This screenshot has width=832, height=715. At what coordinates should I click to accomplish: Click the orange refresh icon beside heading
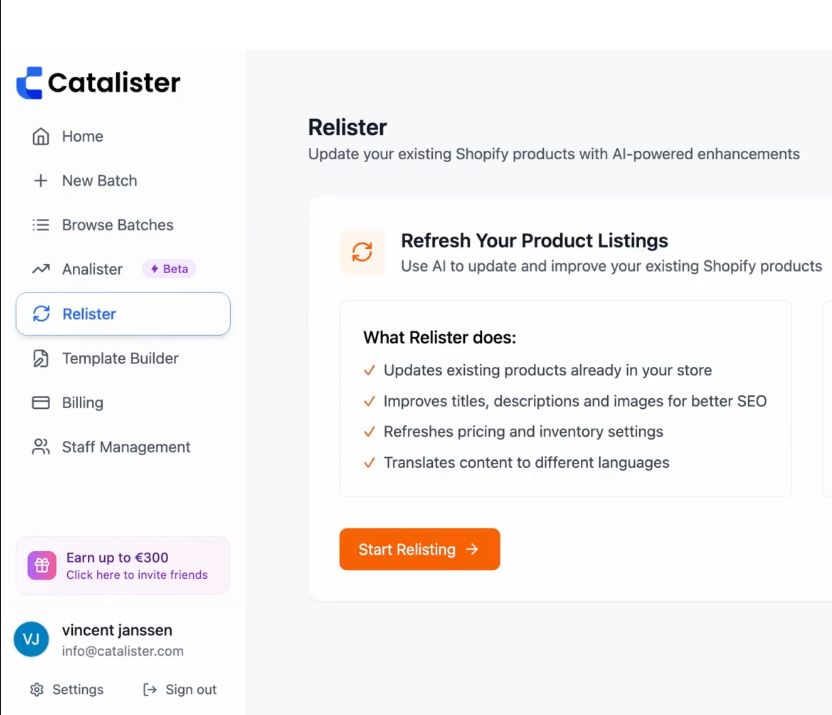(362, 252)
